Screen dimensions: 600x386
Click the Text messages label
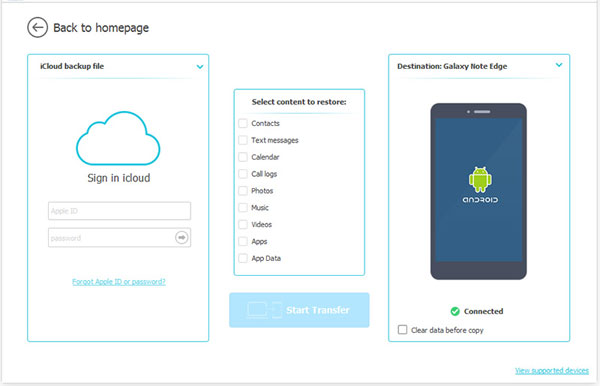(275, 140)
